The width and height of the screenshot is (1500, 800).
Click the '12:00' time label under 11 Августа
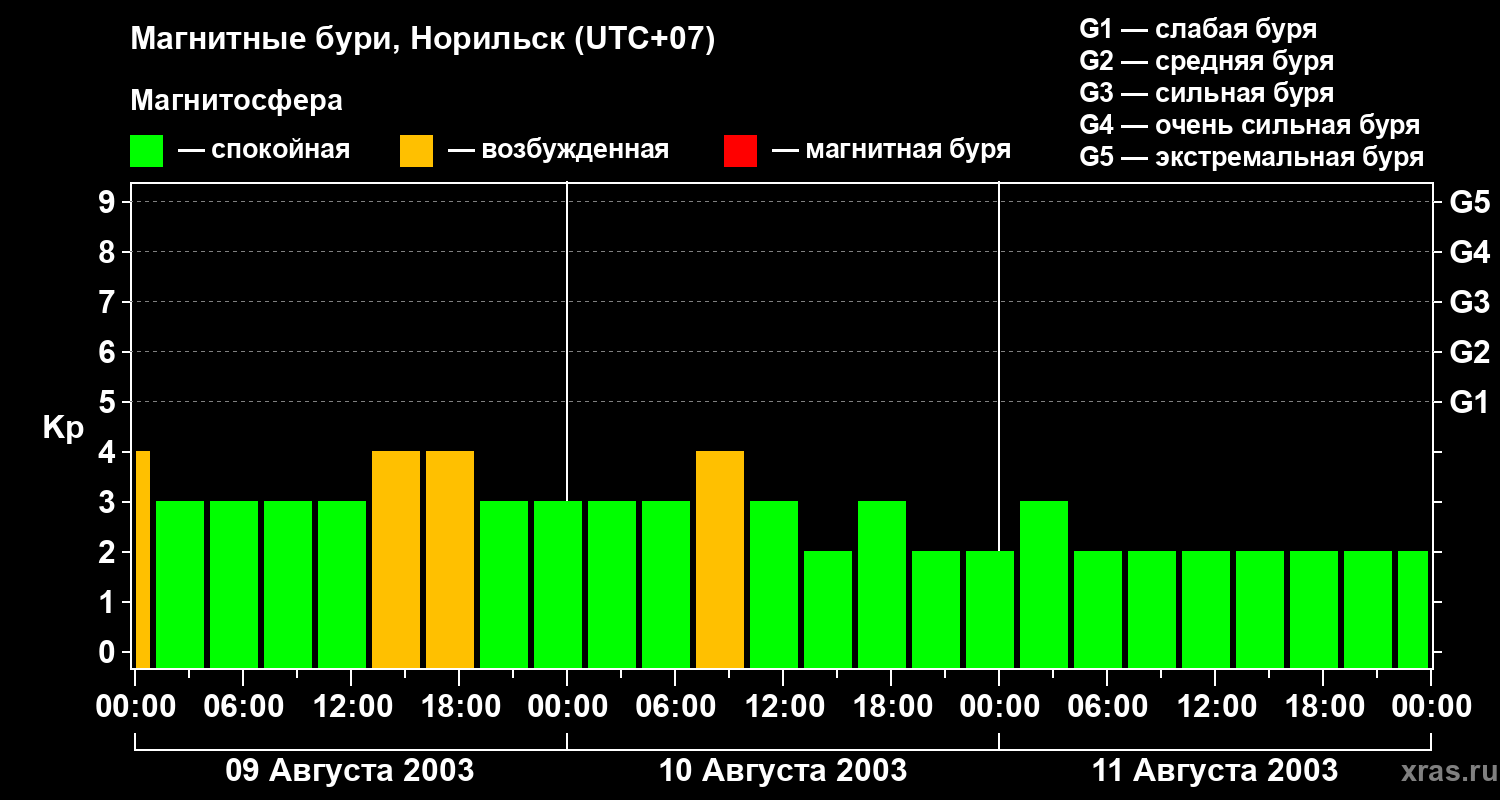[x=1215, y=707]
